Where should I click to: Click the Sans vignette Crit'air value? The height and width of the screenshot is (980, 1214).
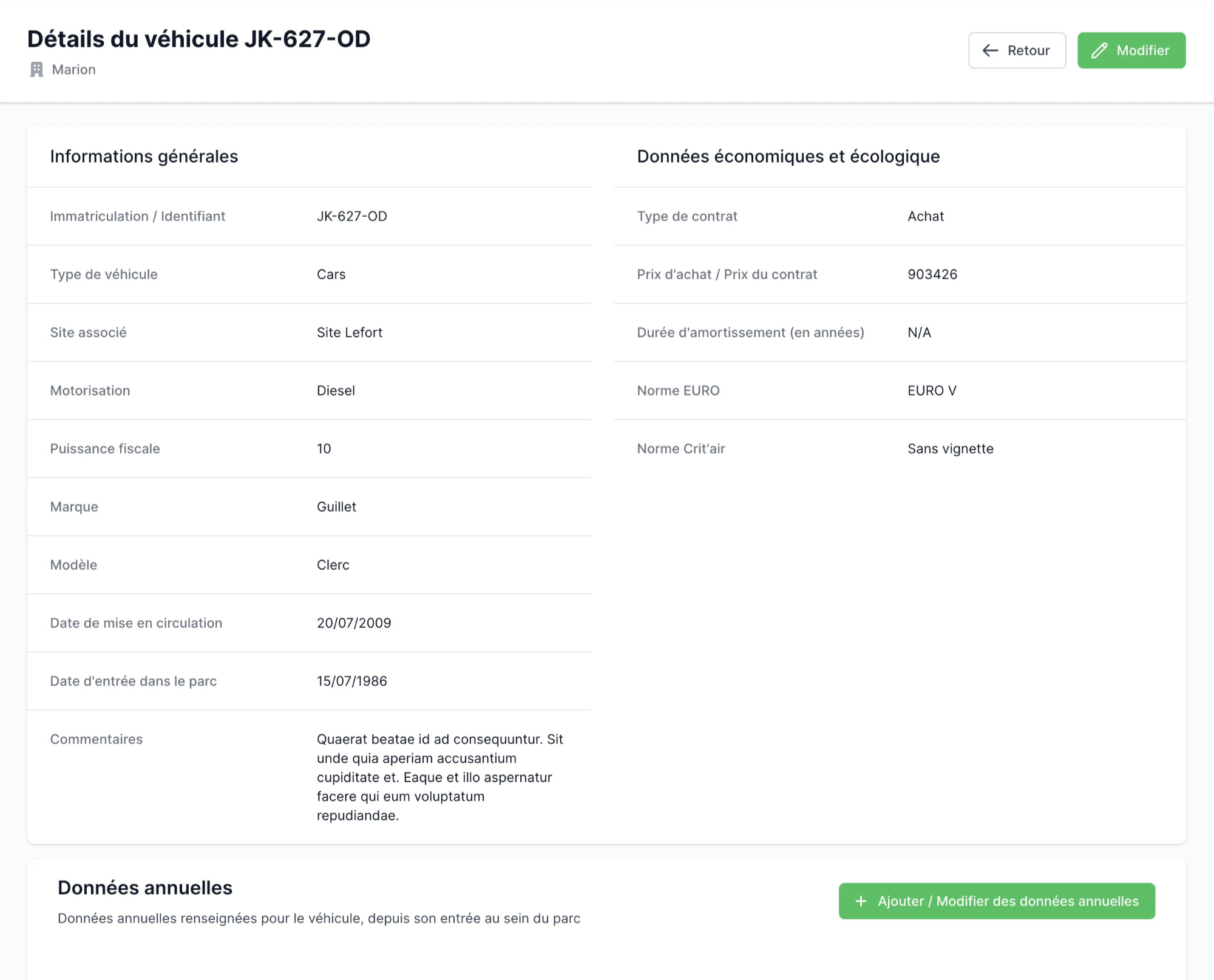(950, 449)
